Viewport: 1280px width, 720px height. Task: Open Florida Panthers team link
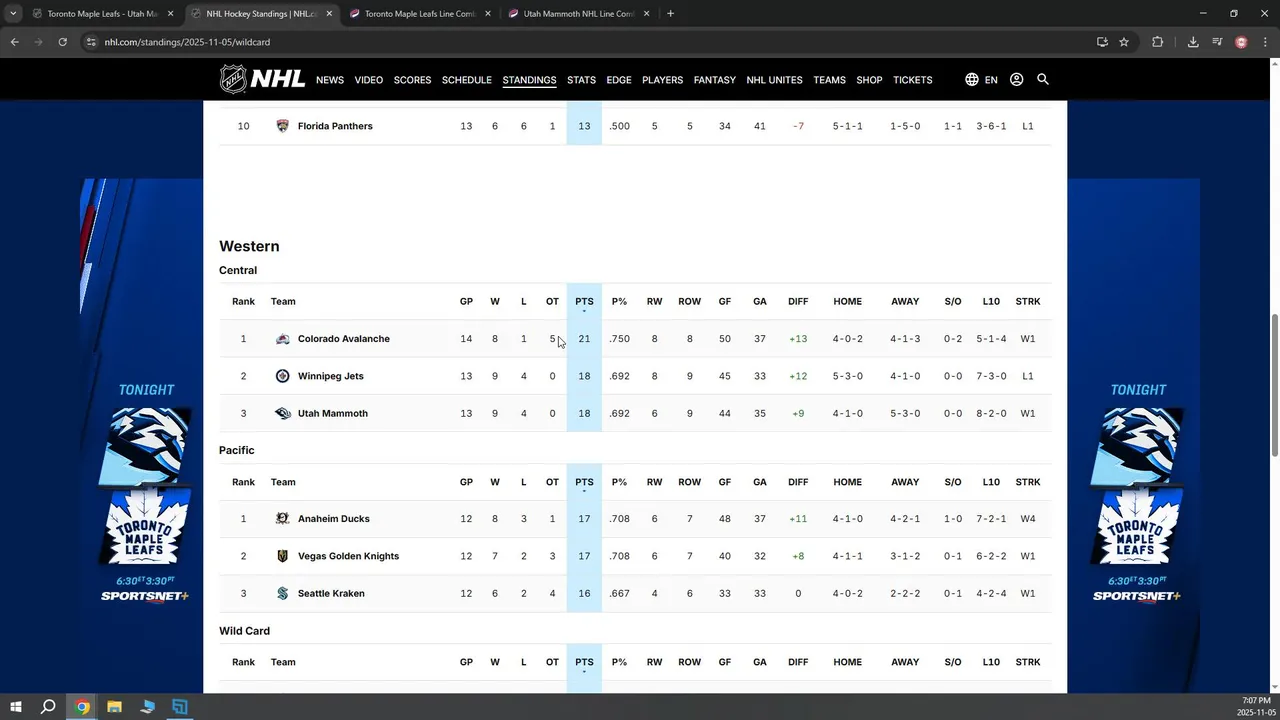(x=335, y=126)
